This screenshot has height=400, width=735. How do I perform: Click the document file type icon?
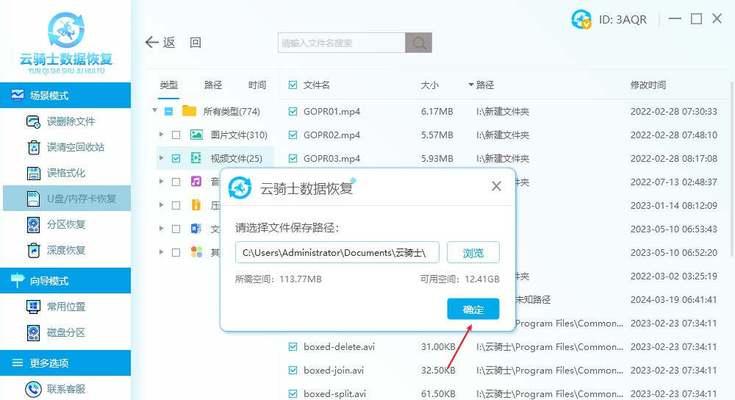pyautogui.click(x=196, y=229)
